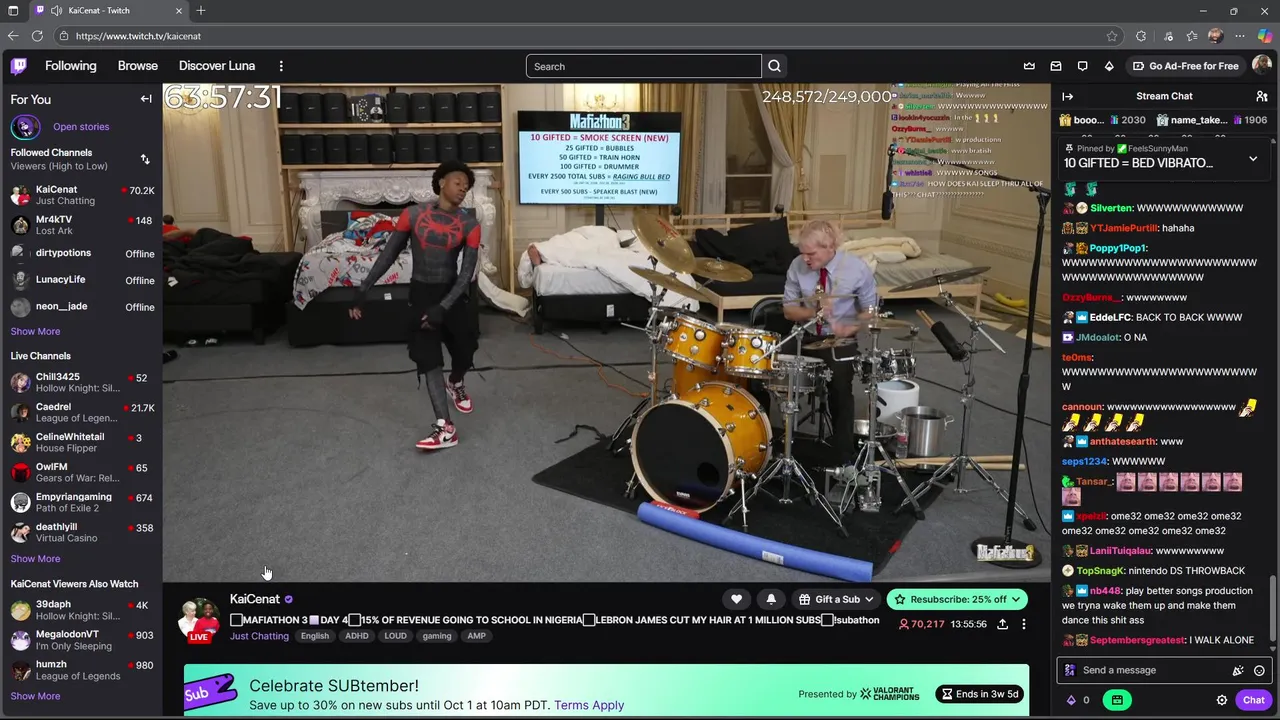This screenshot has width=1280, height=720.
Task: Open chat identity badge icon in message box
Action: click(x=1070, y=671)
